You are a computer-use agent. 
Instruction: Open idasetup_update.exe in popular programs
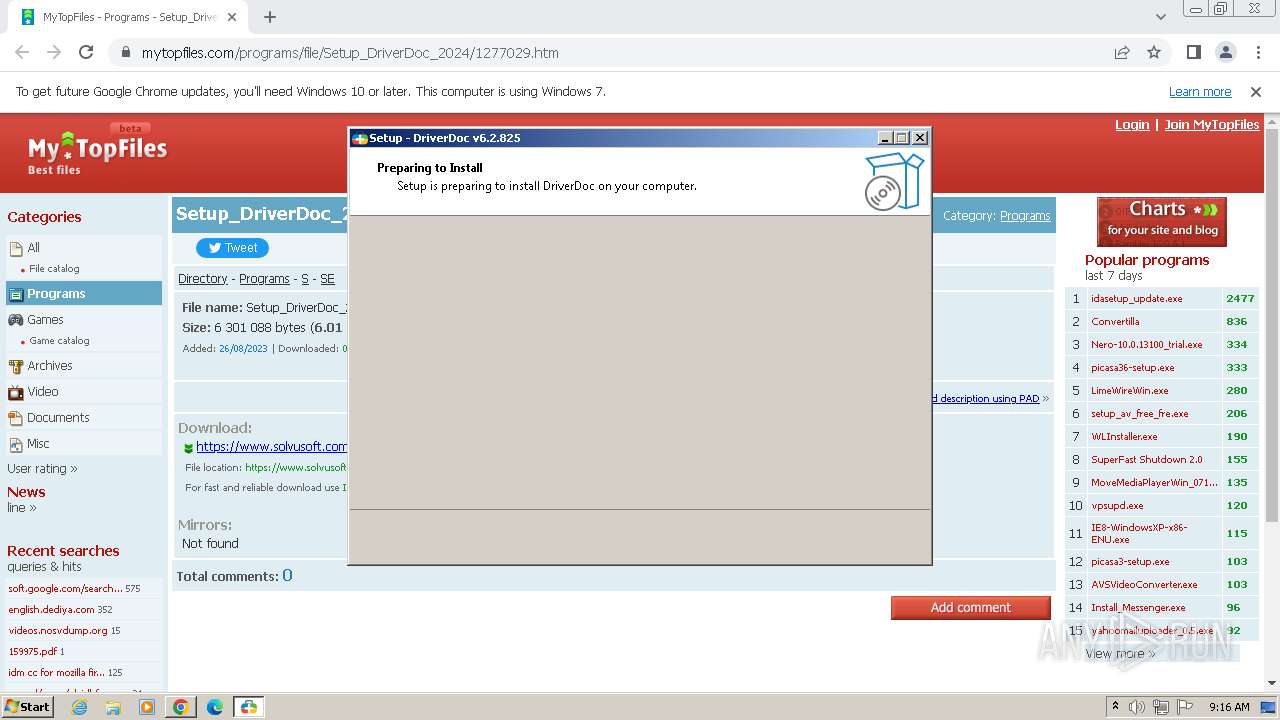[1136, 298]
